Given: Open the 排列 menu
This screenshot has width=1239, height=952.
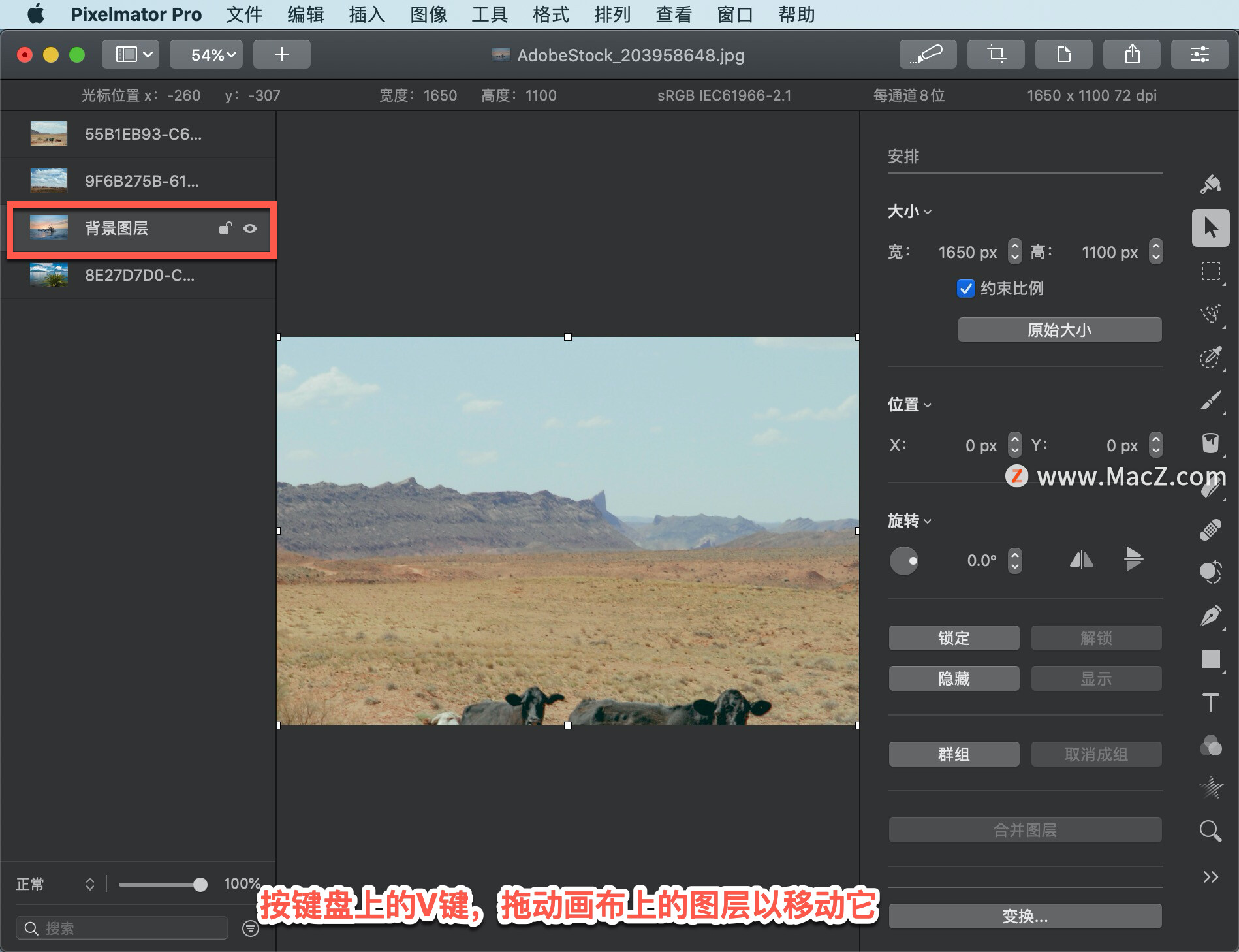Looking at the screenshot, I should [x=612, y=14].
